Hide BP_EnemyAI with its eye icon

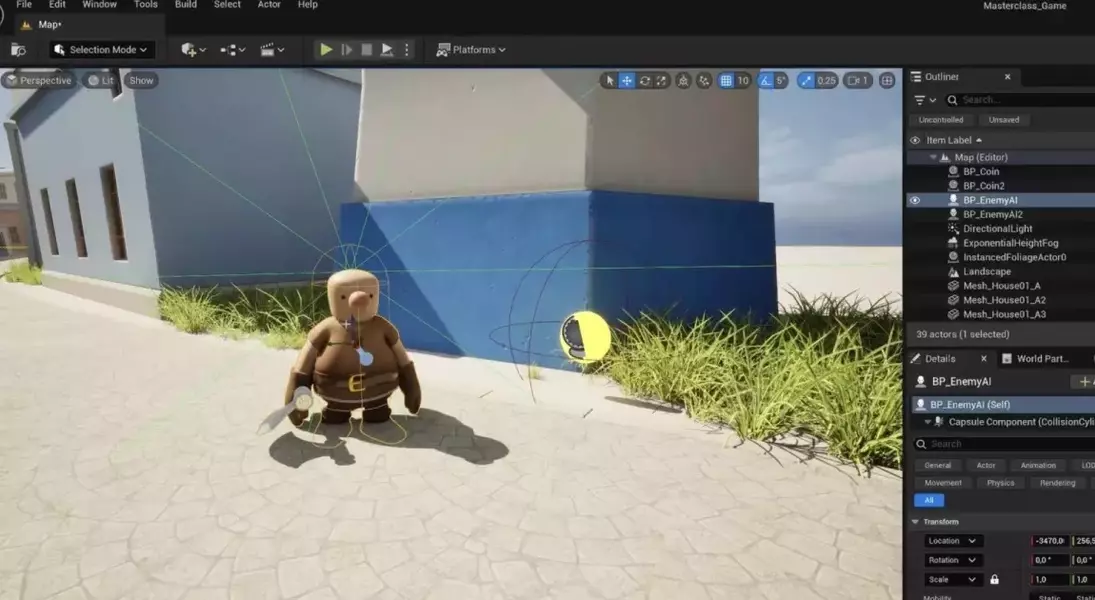coord(915,200)
